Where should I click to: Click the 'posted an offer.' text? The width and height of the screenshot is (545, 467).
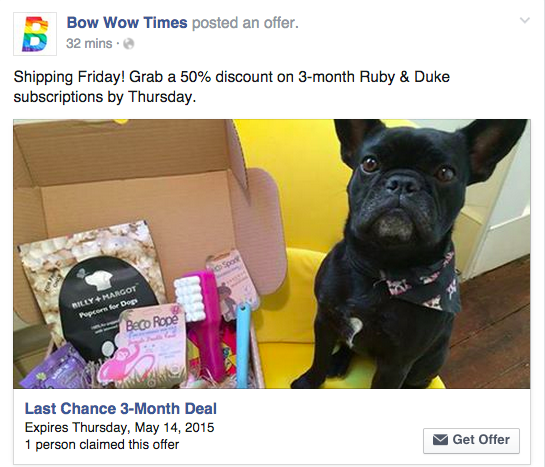coord(245,23)
